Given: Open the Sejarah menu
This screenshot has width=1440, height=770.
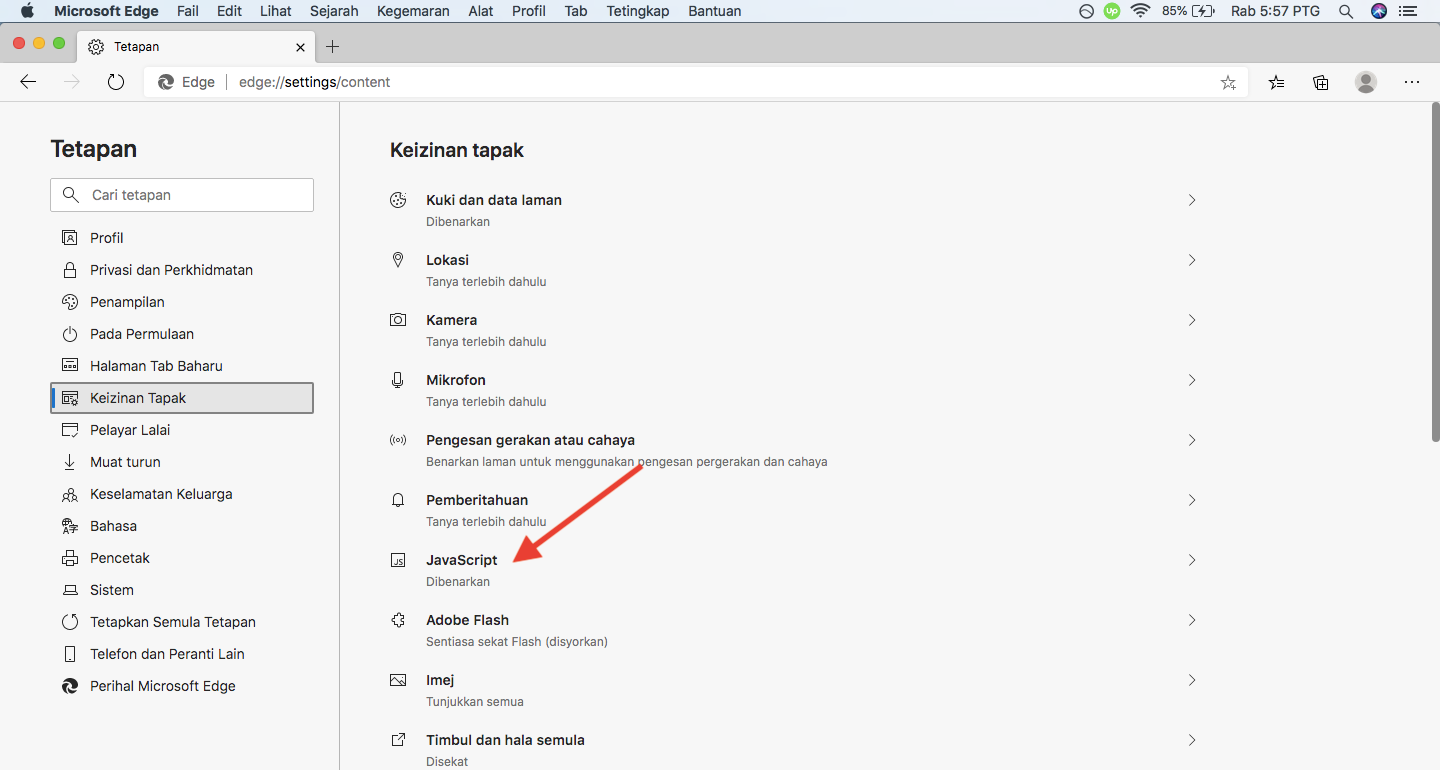Looking at the screenshot, I should point(334,11).
